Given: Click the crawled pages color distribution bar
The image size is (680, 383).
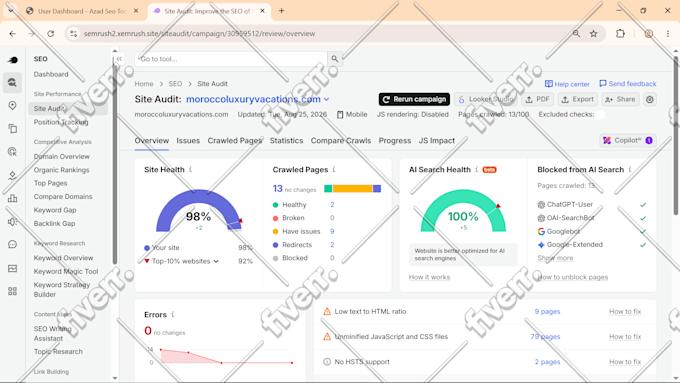Looking at the screenshot, I should point(353,188).
